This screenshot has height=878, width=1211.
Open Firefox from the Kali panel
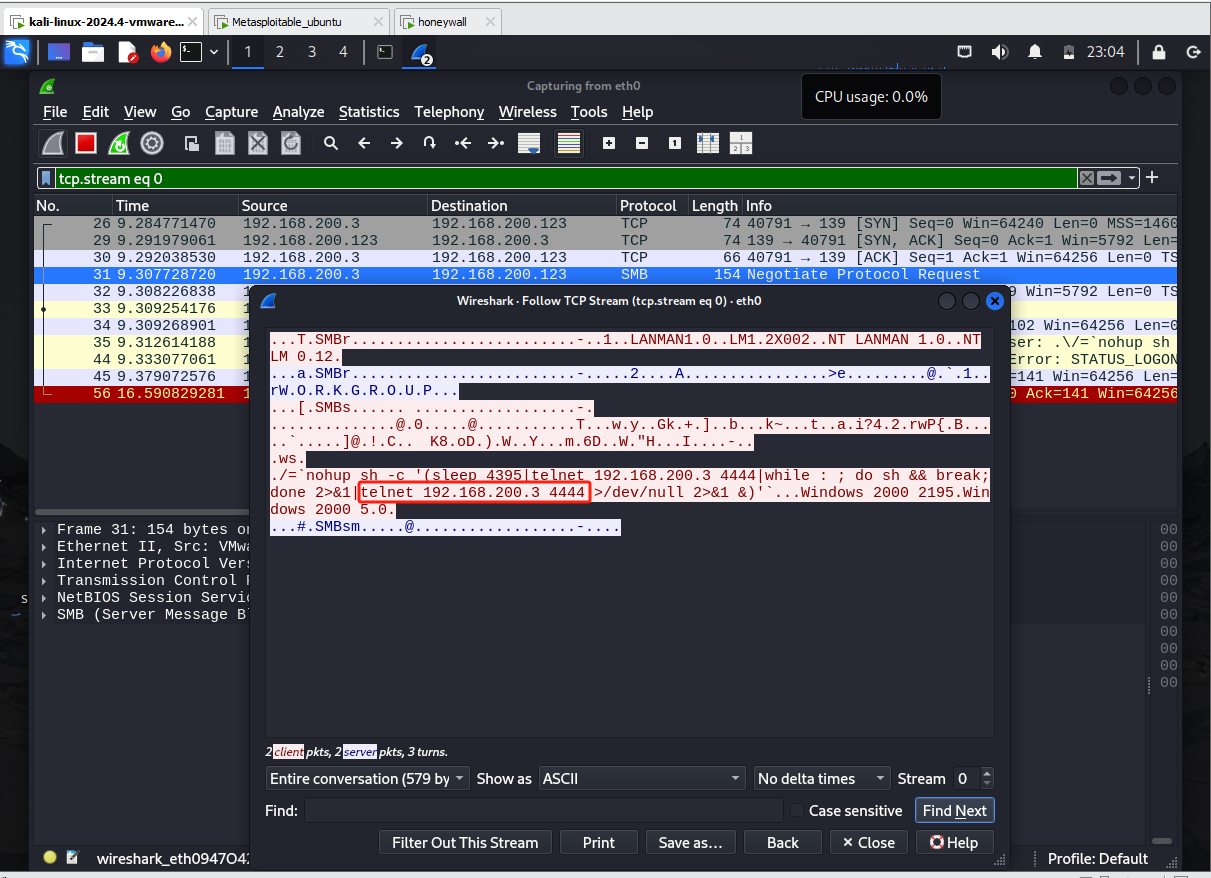point(161,52)
